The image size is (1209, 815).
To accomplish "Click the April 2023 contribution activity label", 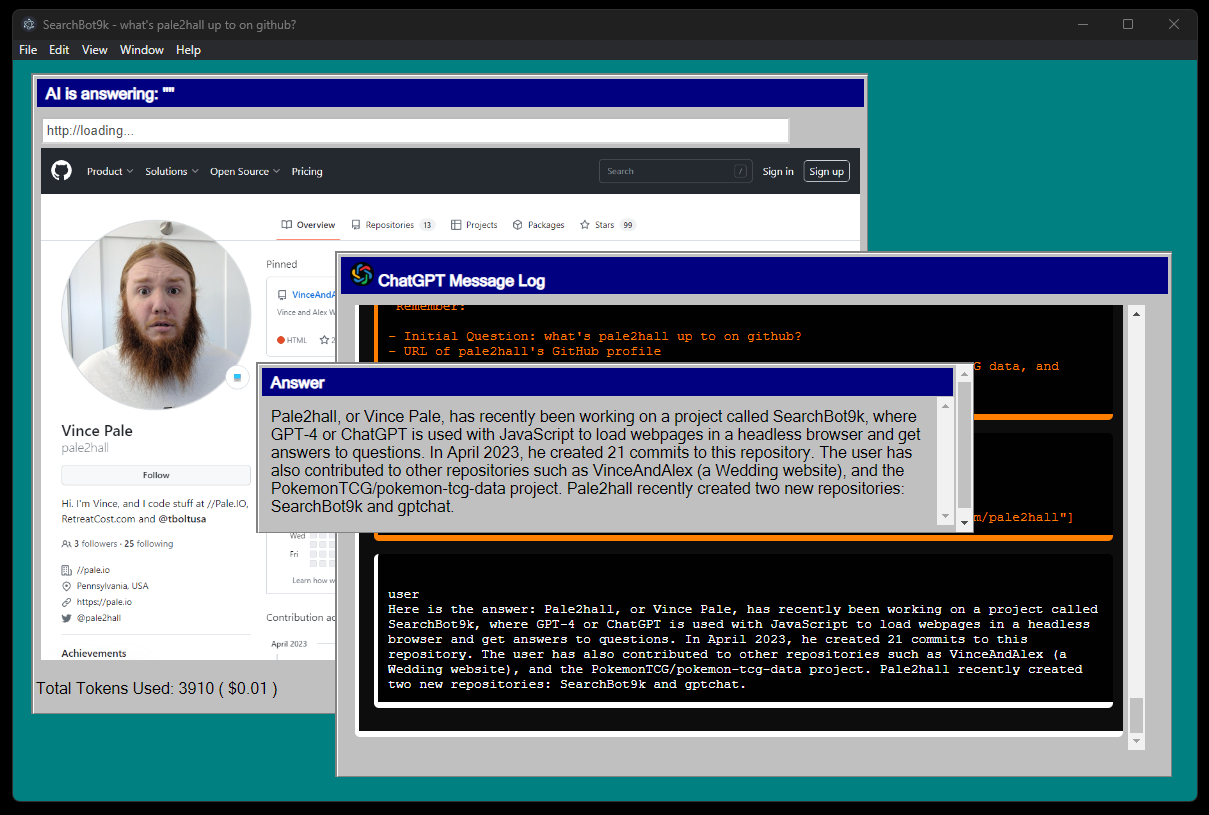I will 289,644.
